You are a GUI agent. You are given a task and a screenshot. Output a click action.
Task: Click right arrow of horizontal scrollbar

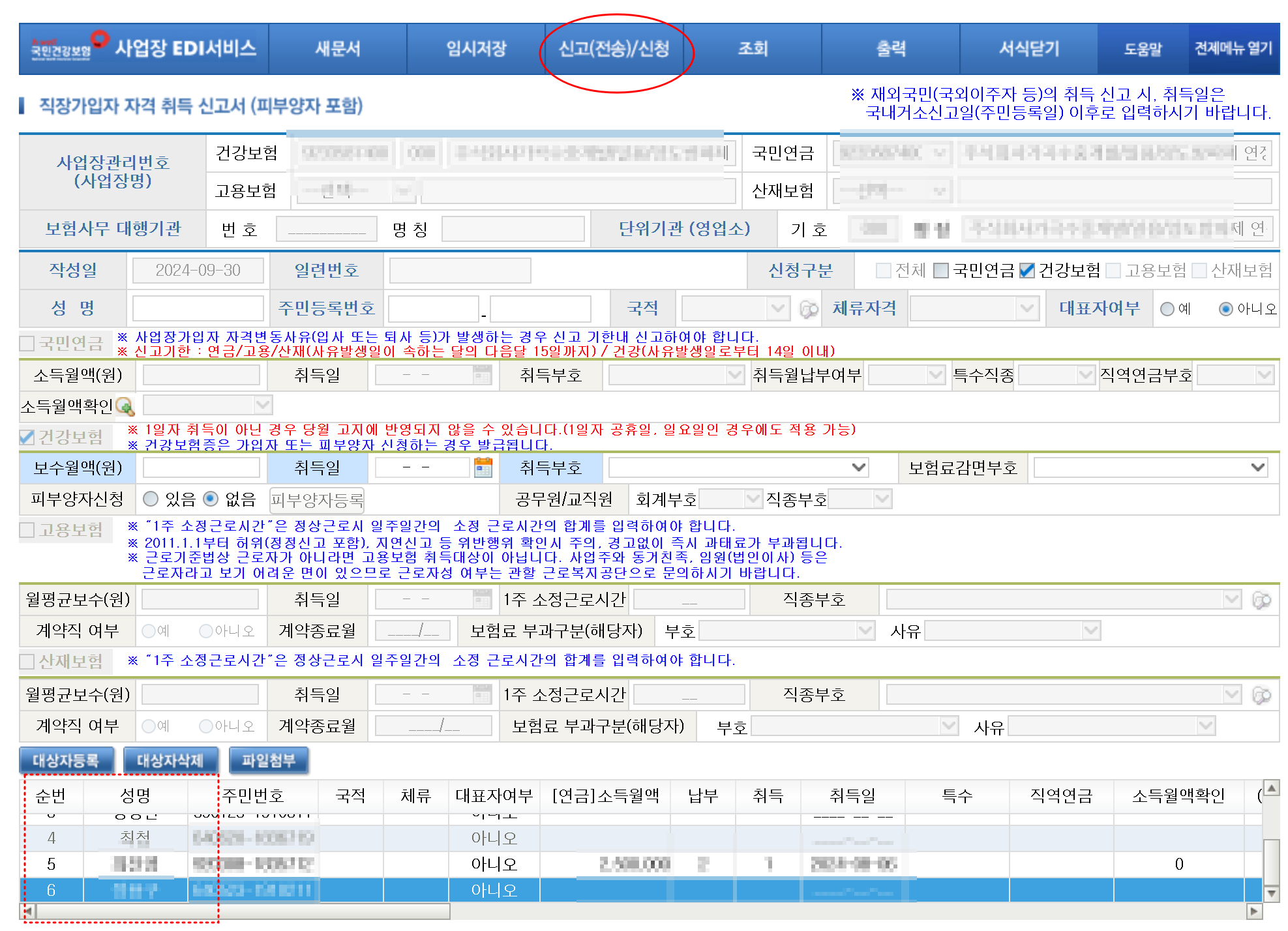click(1254, 911)
